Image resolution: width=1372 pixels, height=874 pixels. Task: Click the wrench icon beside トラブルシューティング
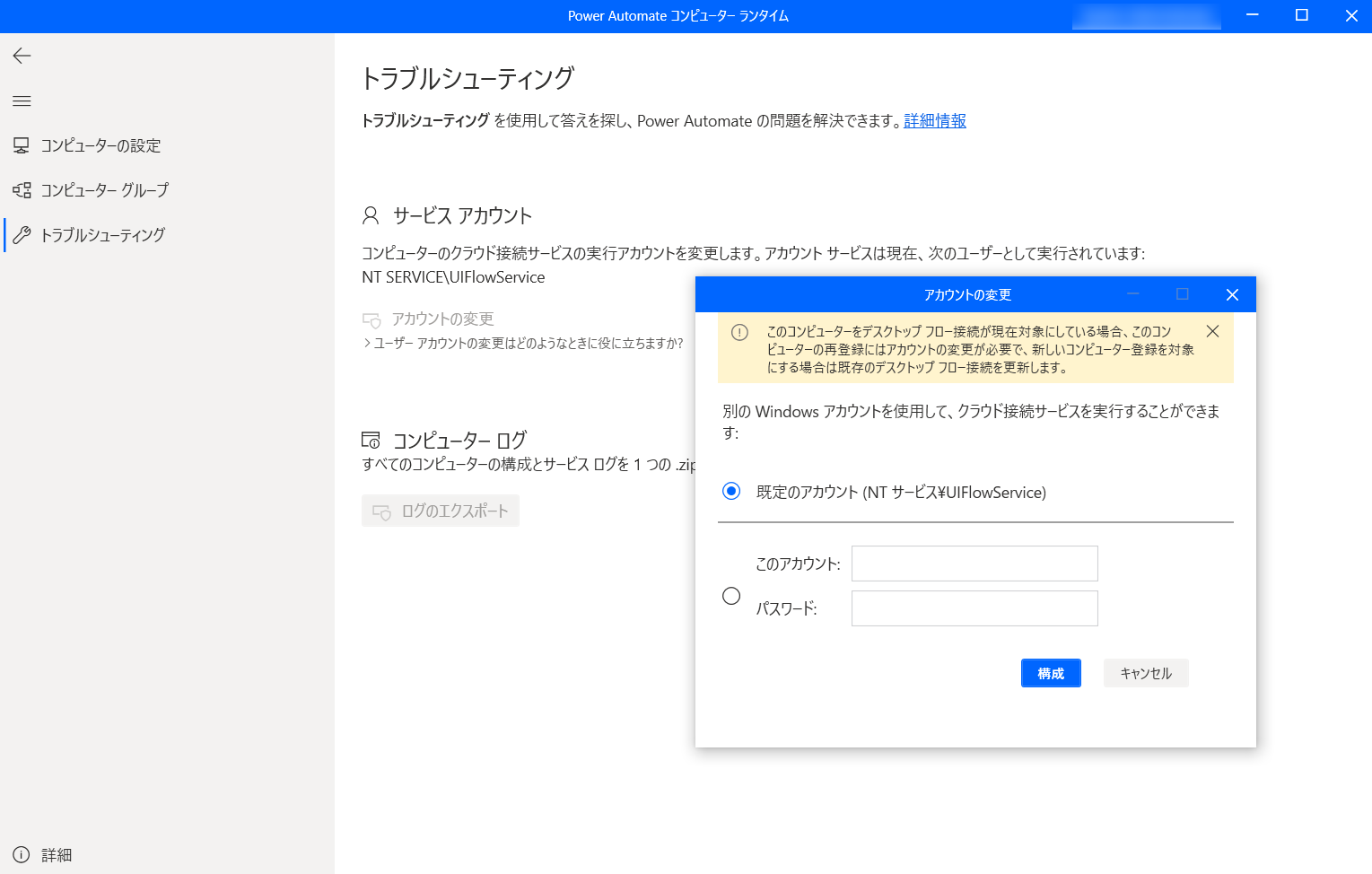(x=22, y=235)
